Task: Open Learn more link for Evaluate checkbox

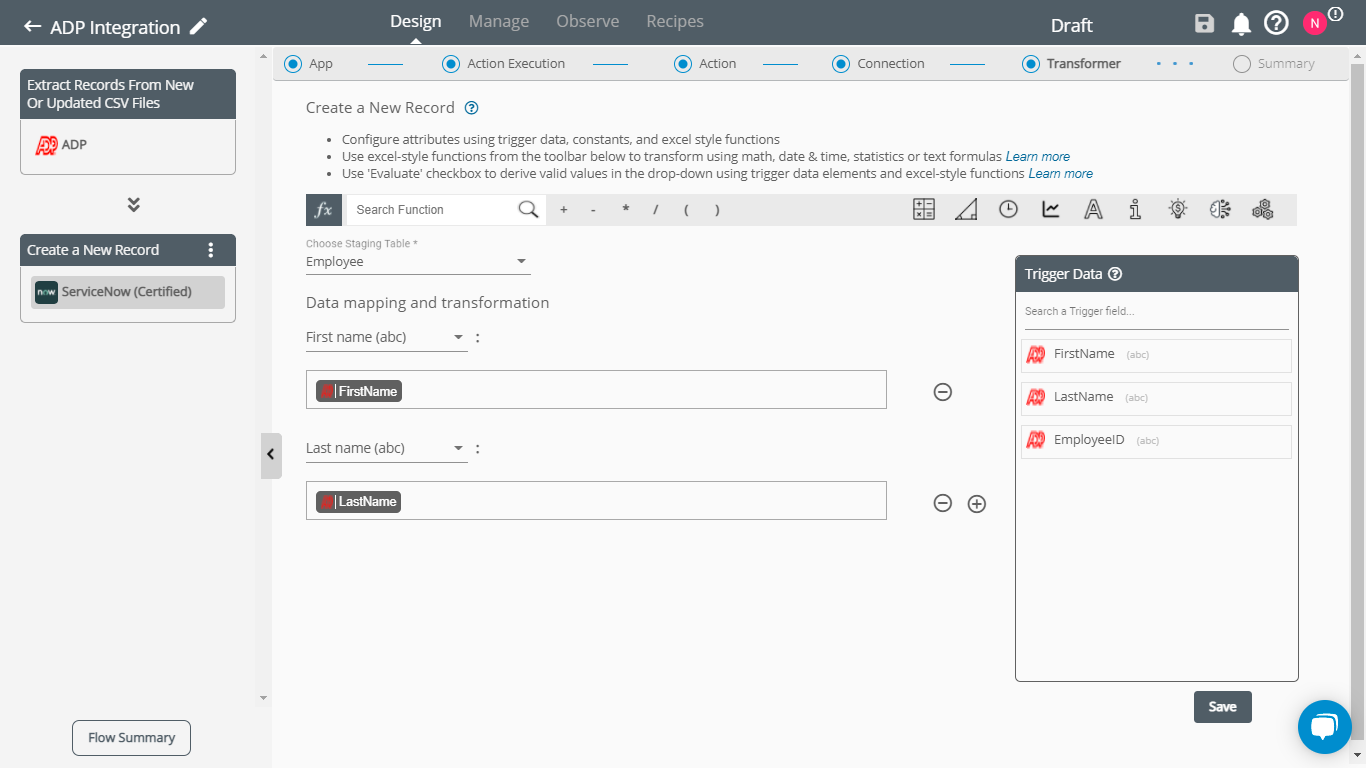Action: point(1061,174)
